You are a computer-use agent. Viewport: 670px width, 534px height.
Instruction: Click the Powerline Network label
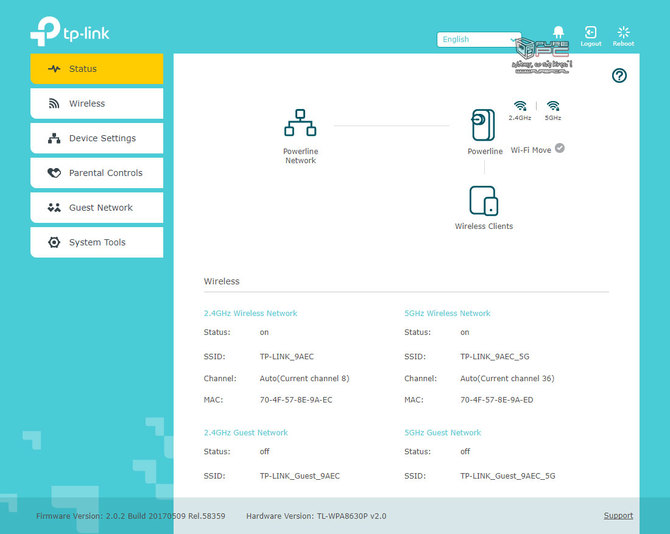tap(300, 156)
